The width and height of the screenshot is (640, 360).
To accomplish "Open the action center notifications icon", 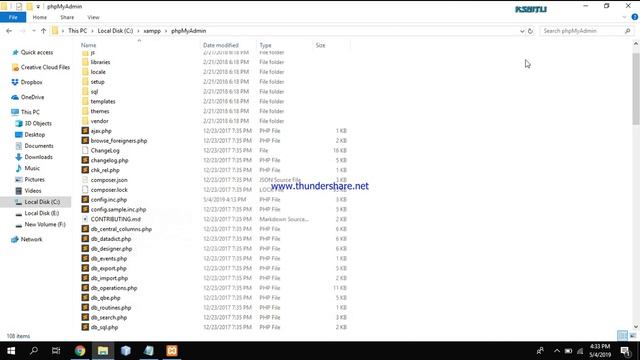I will [625, 351].
